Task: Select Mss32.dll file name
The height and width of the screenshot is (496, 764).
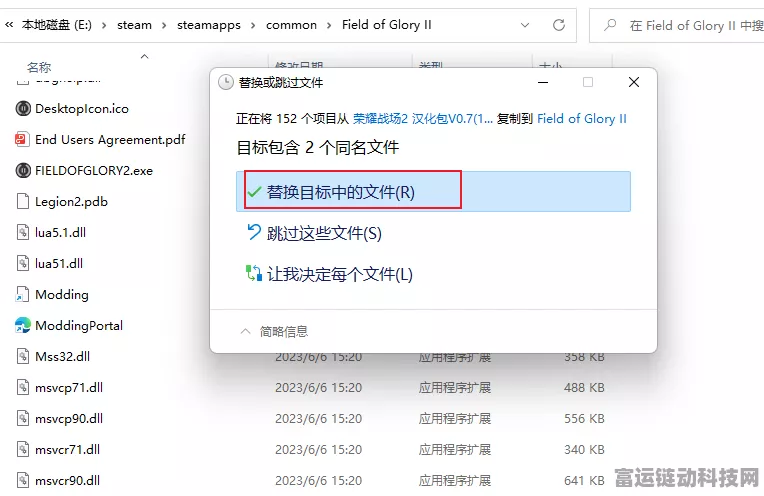Action: click(x=62, y=357)
